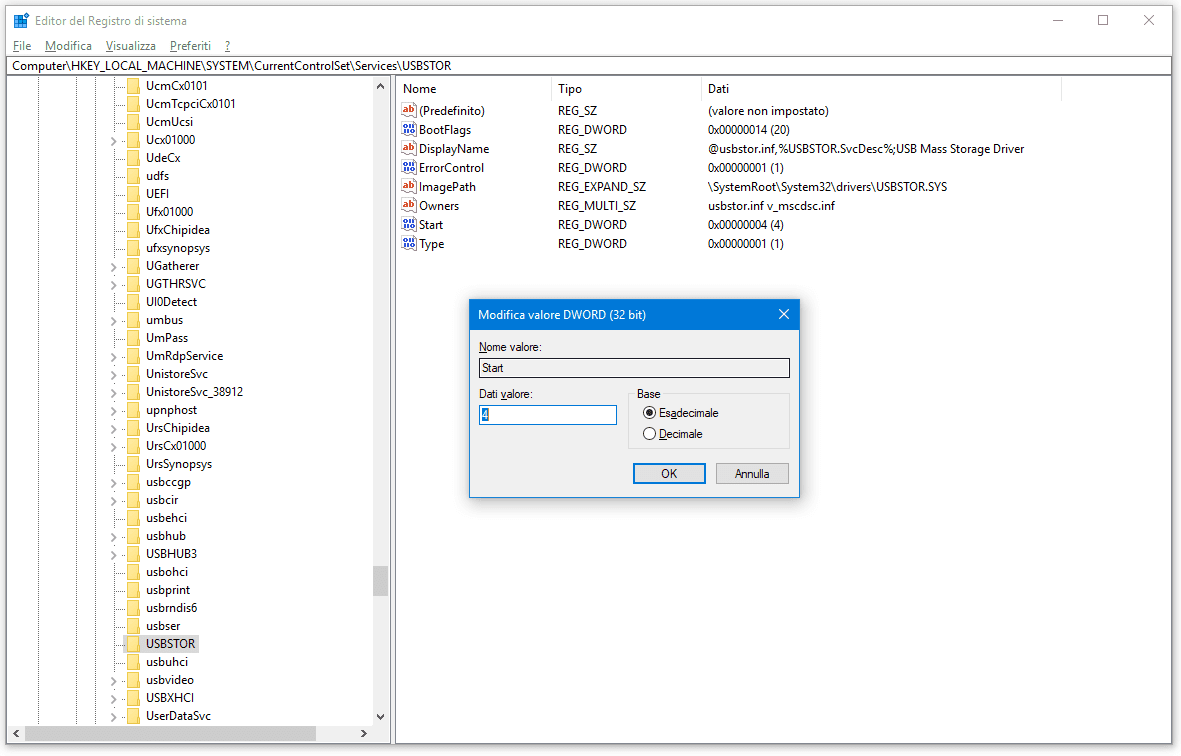The width and height of the screenshot is (1181, 756).
Task: Expand the UmRdpService key
Action: pyautogui.click(x=113, y=356)
